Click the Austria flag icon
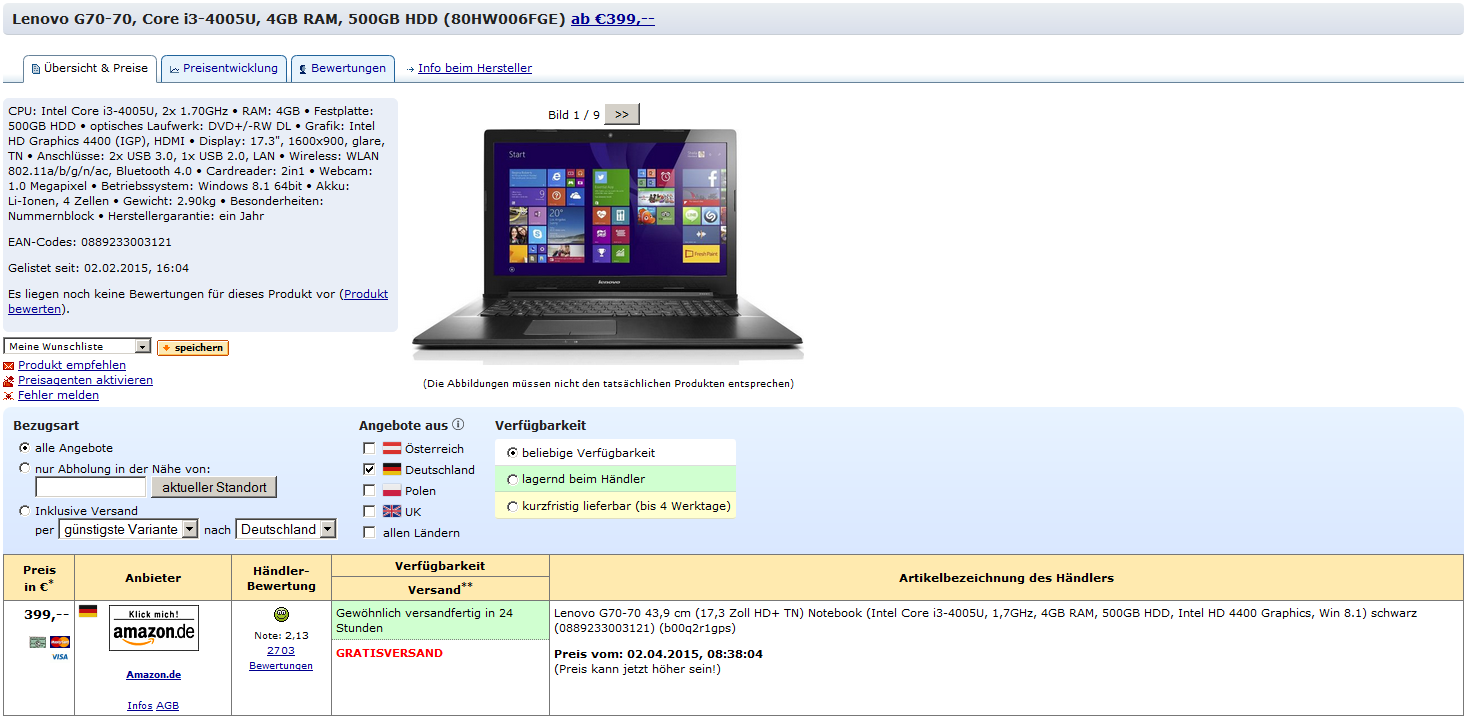 click(x=392, y=449)
